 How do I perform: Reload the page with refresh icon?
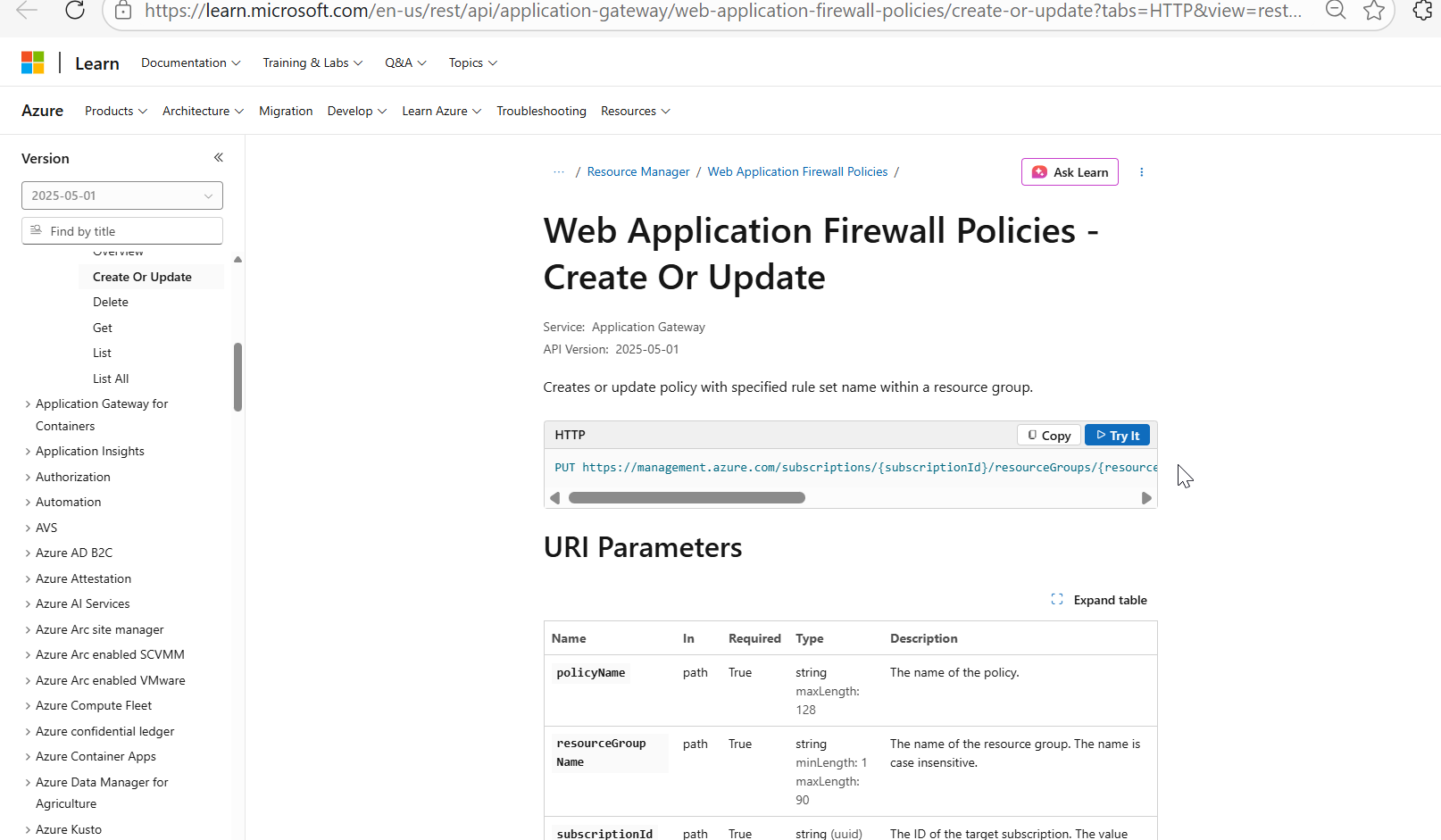(75, 10)
